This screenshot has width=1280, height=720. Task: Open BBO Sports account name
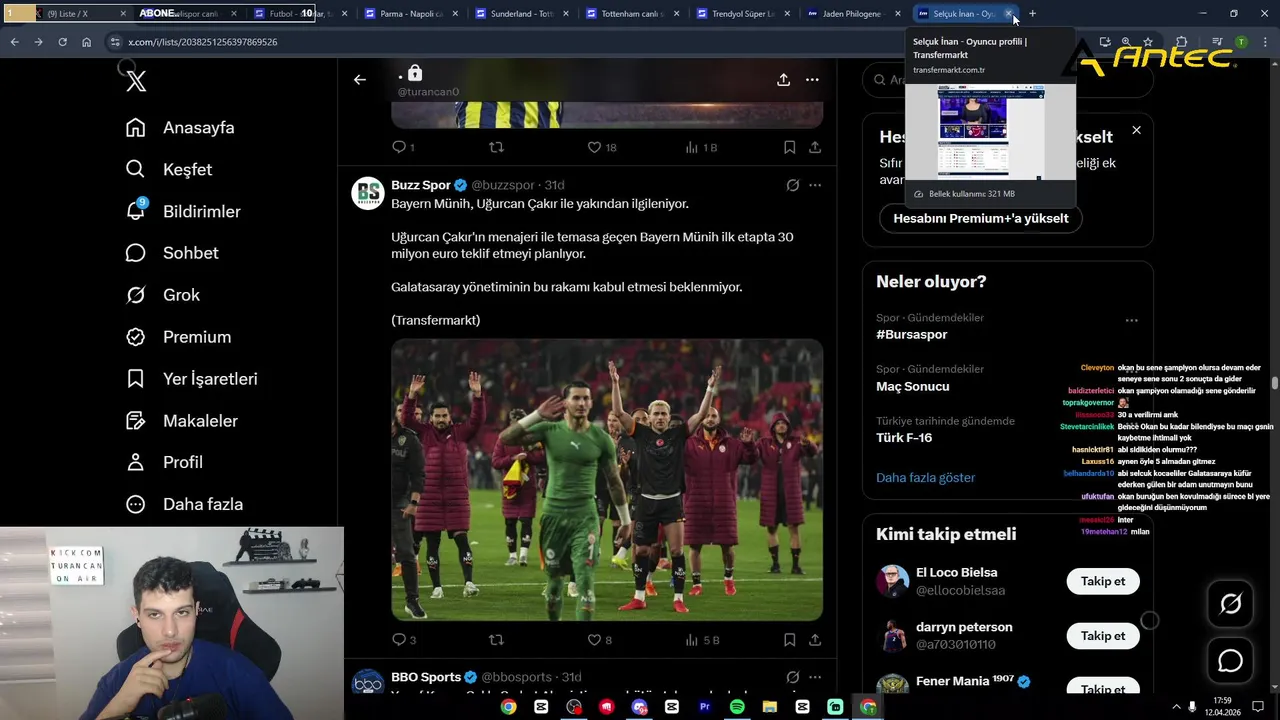tap(426, 677)
